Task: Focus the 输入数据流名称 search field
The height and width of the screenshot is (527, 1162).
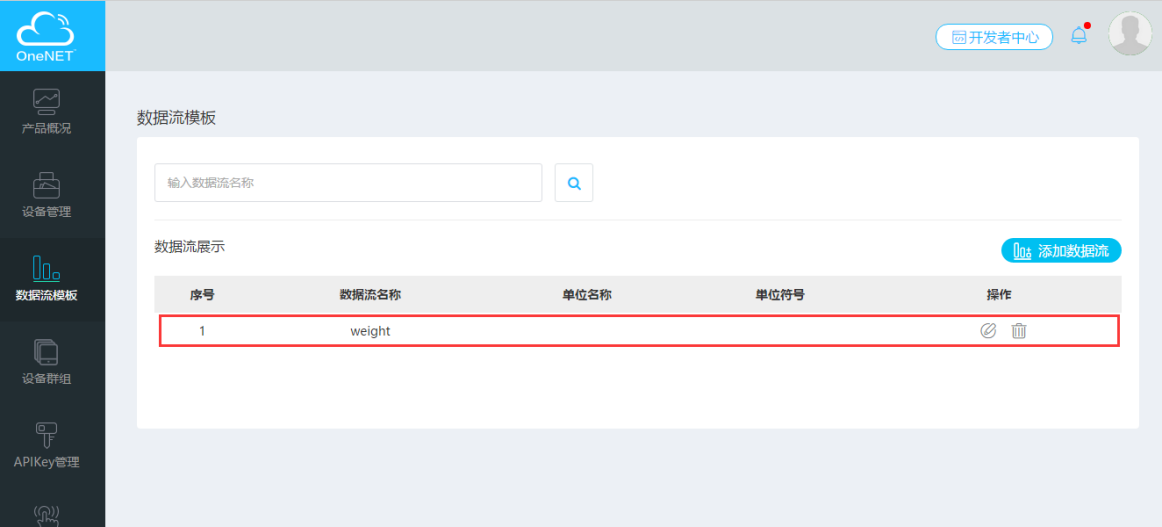Action: [348, 183]
